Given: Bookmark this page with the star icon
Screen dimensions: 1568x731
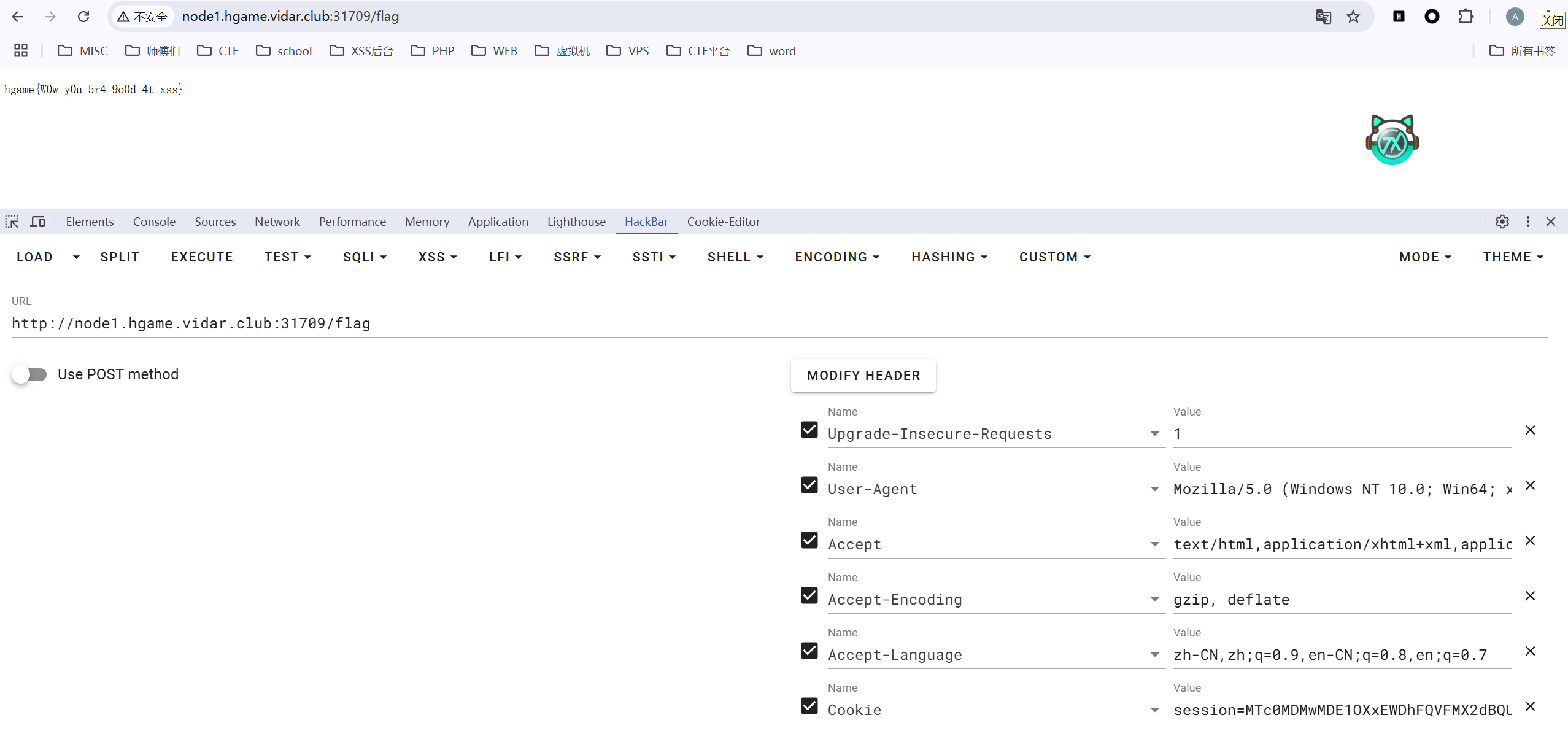Looking at the screenshot, I should [1353, 17].
